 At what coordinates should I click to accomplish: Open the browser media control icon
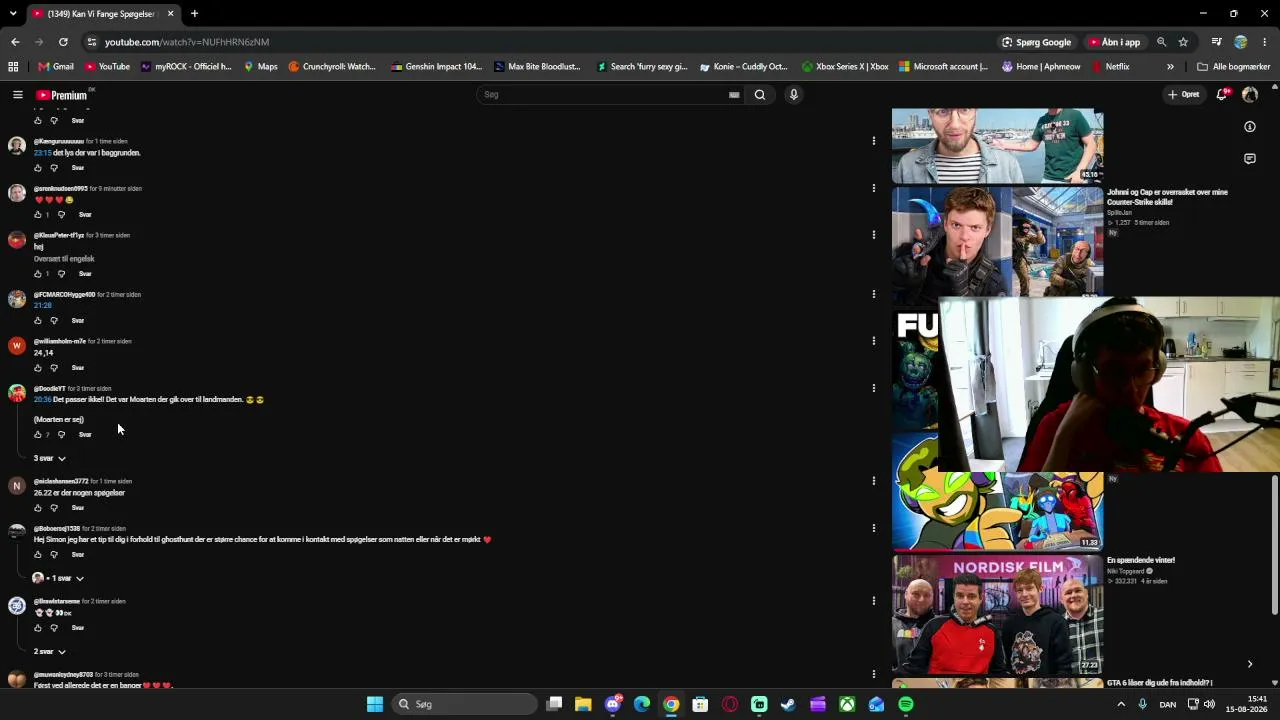(1216, 42)
